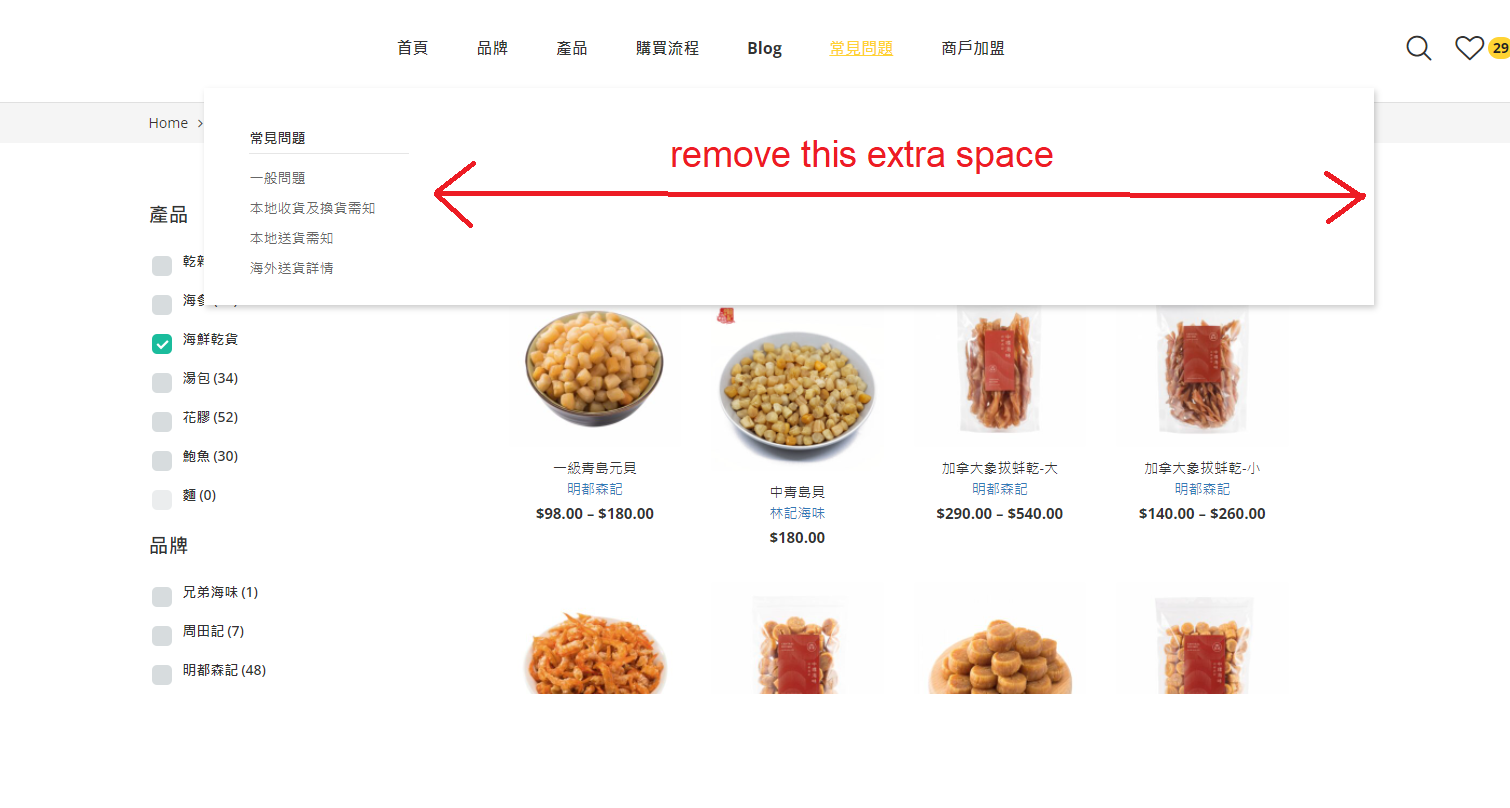1510x808 pixels.
Task: Tick the 鮑魚 (30) checkbox
Action: point(162,461)
